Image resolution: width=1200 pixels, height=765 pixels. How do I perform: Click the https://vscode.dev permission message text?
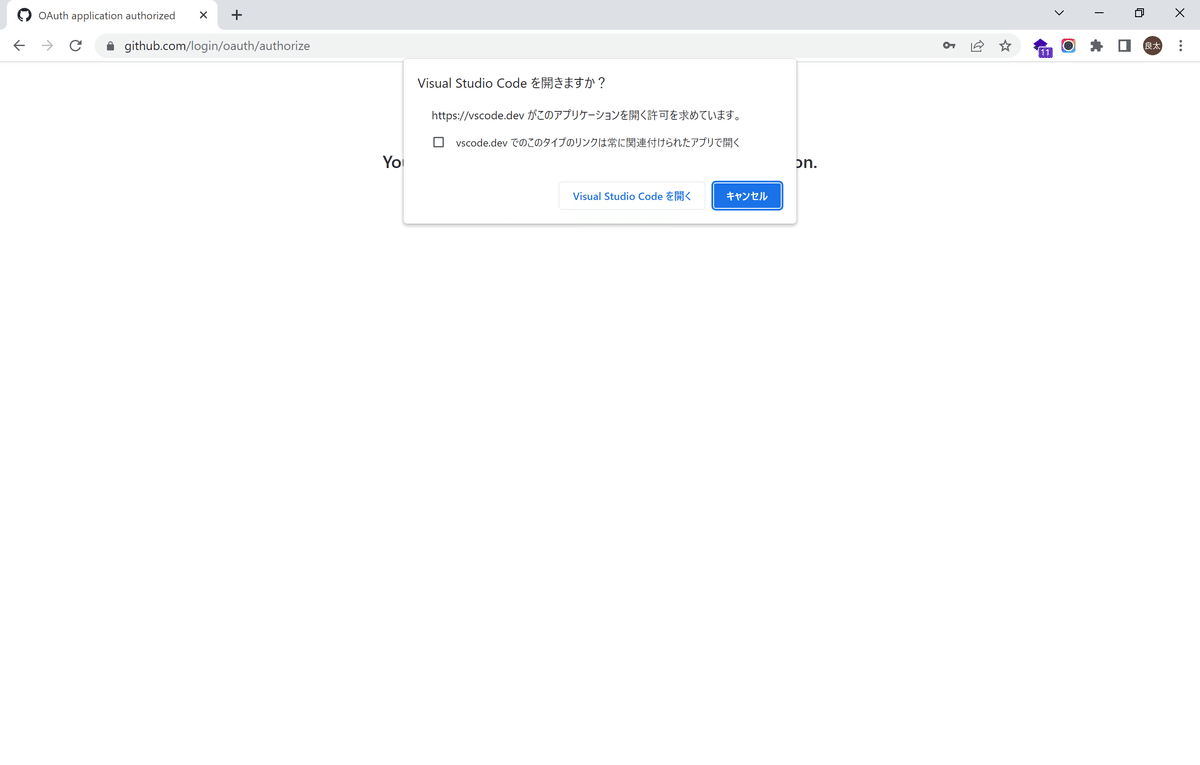(588, 115)
